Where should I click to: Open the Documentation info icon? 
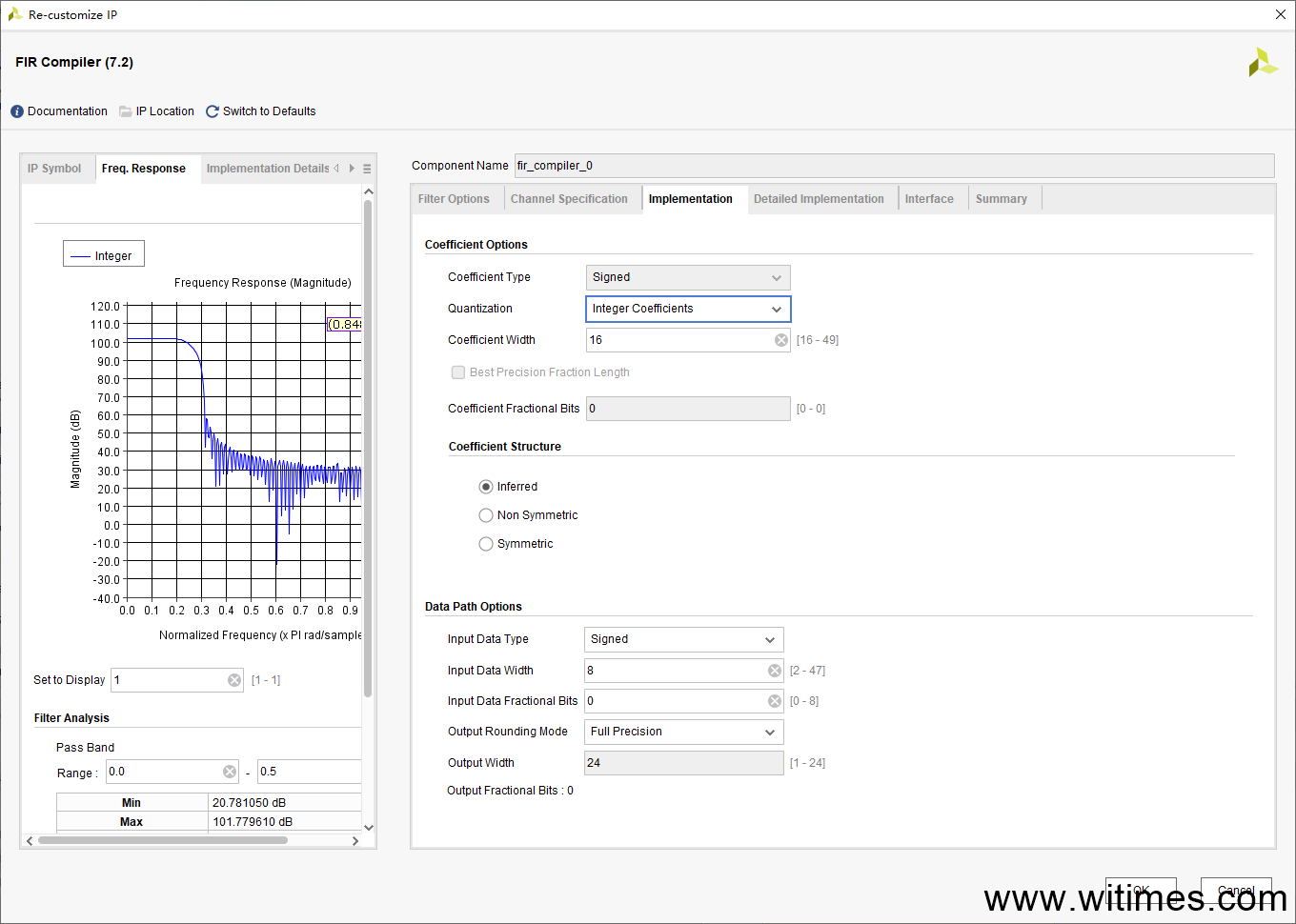(x=17, y=111)
